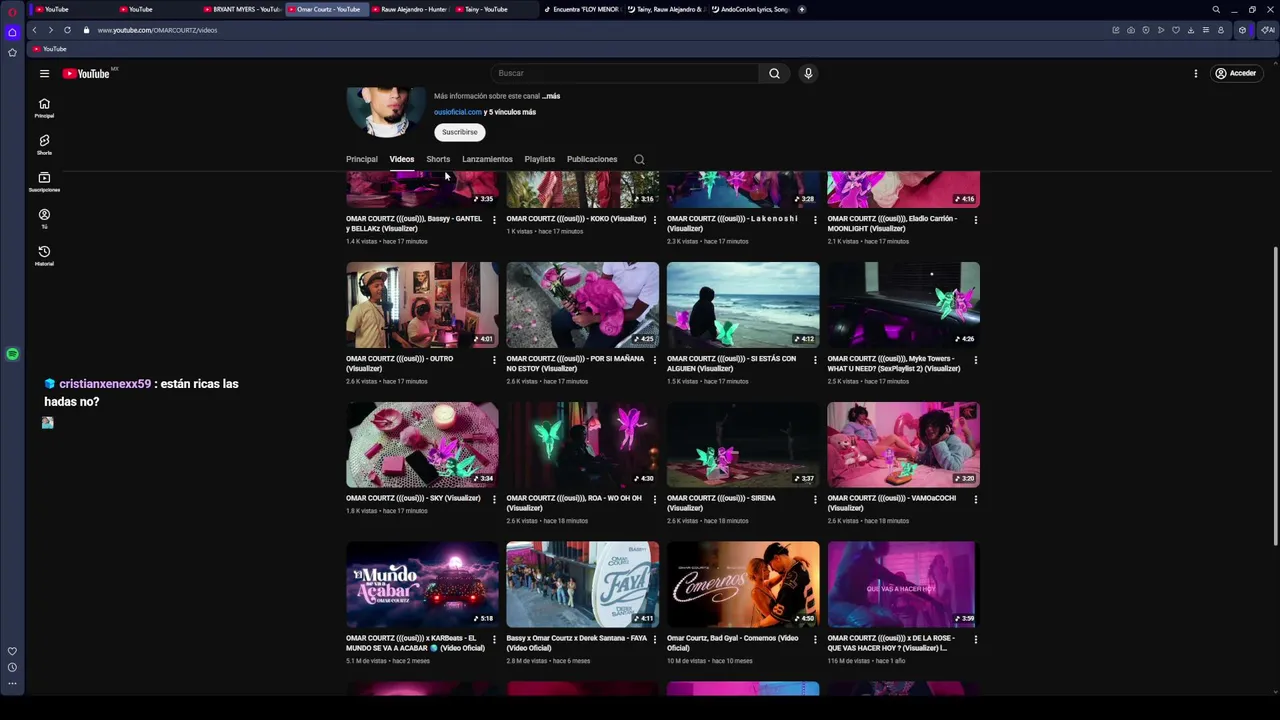Switch to the BRYANT MYERS browser tab
This screenshot has height=720, width=1280.
click(241, 9)
